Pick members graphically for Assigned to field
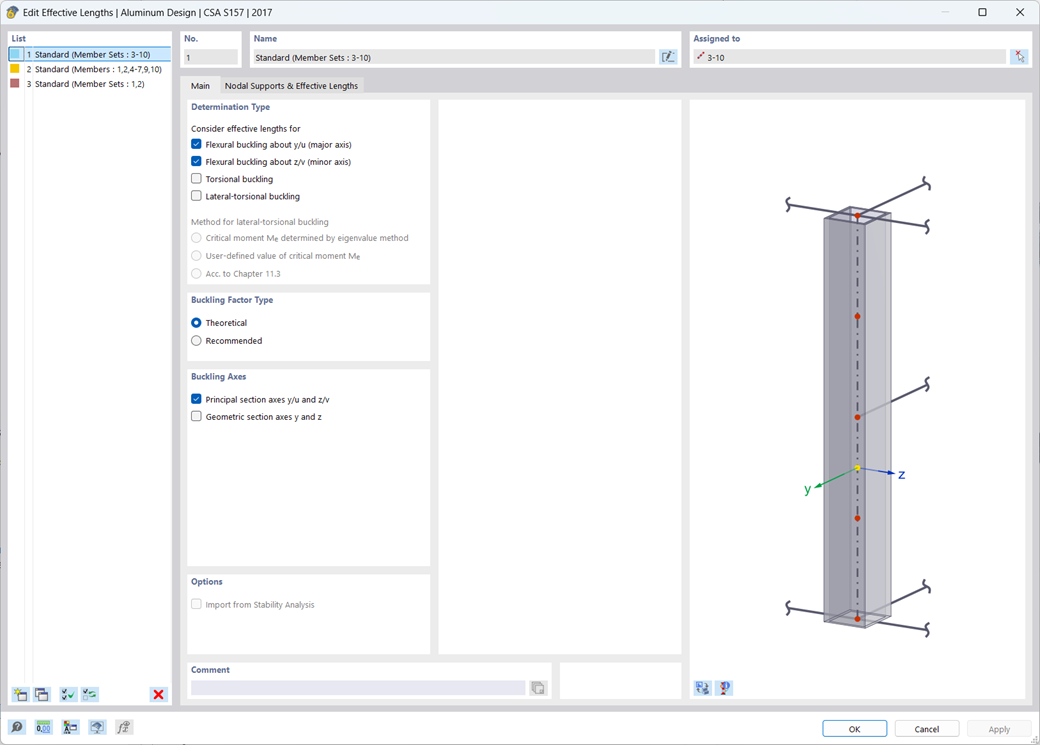 1018,56
